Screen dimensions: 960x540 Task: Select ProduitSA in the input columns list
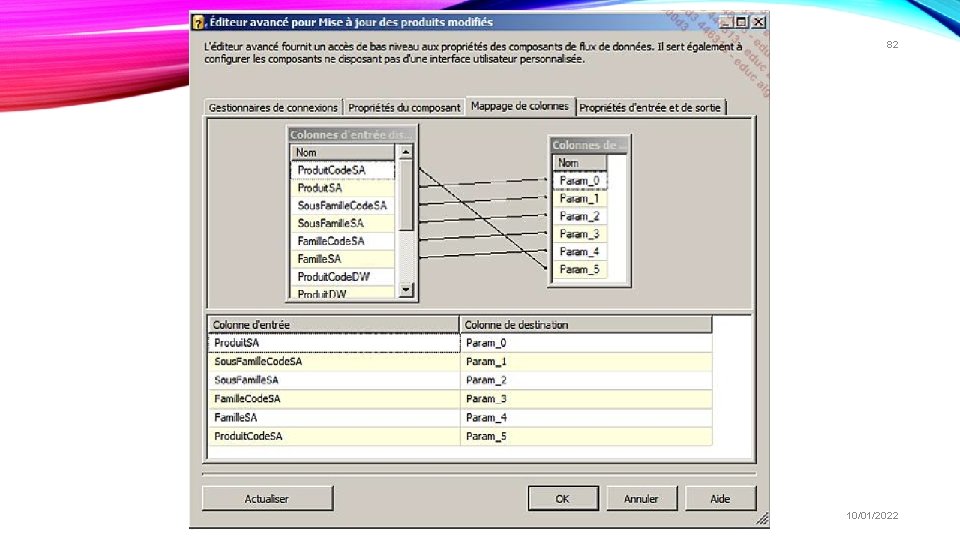click(x=342, y=188)
